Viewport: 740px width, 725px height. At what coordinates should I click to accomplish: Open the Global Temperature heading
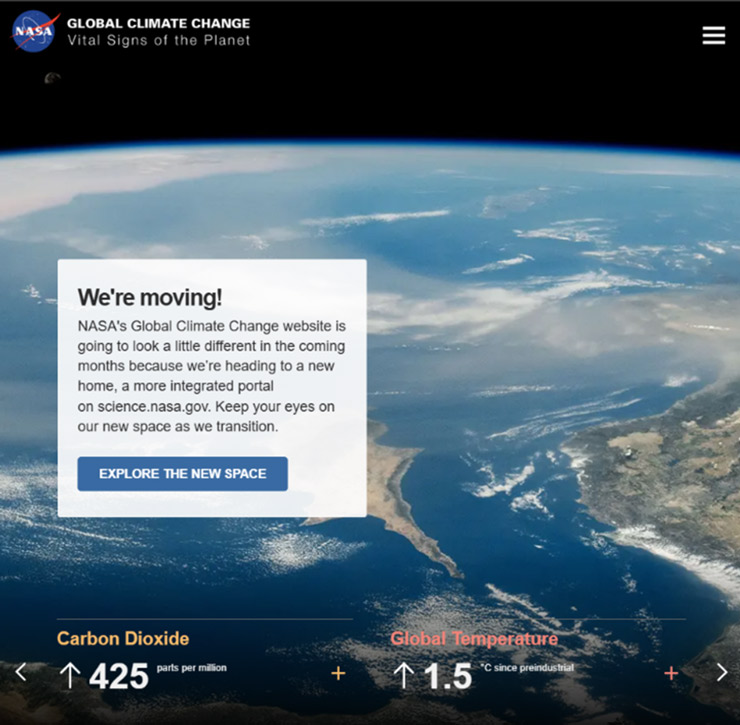(x=473, y=639)
